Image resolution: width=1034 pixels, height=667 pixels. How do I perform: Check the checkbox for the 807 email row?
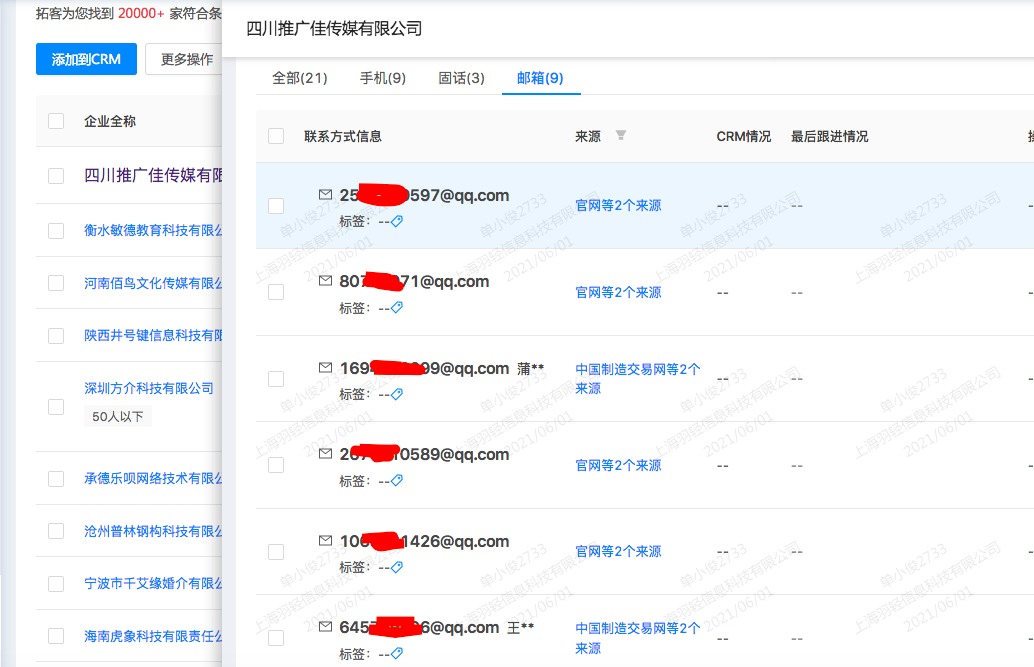pos(276,293)
